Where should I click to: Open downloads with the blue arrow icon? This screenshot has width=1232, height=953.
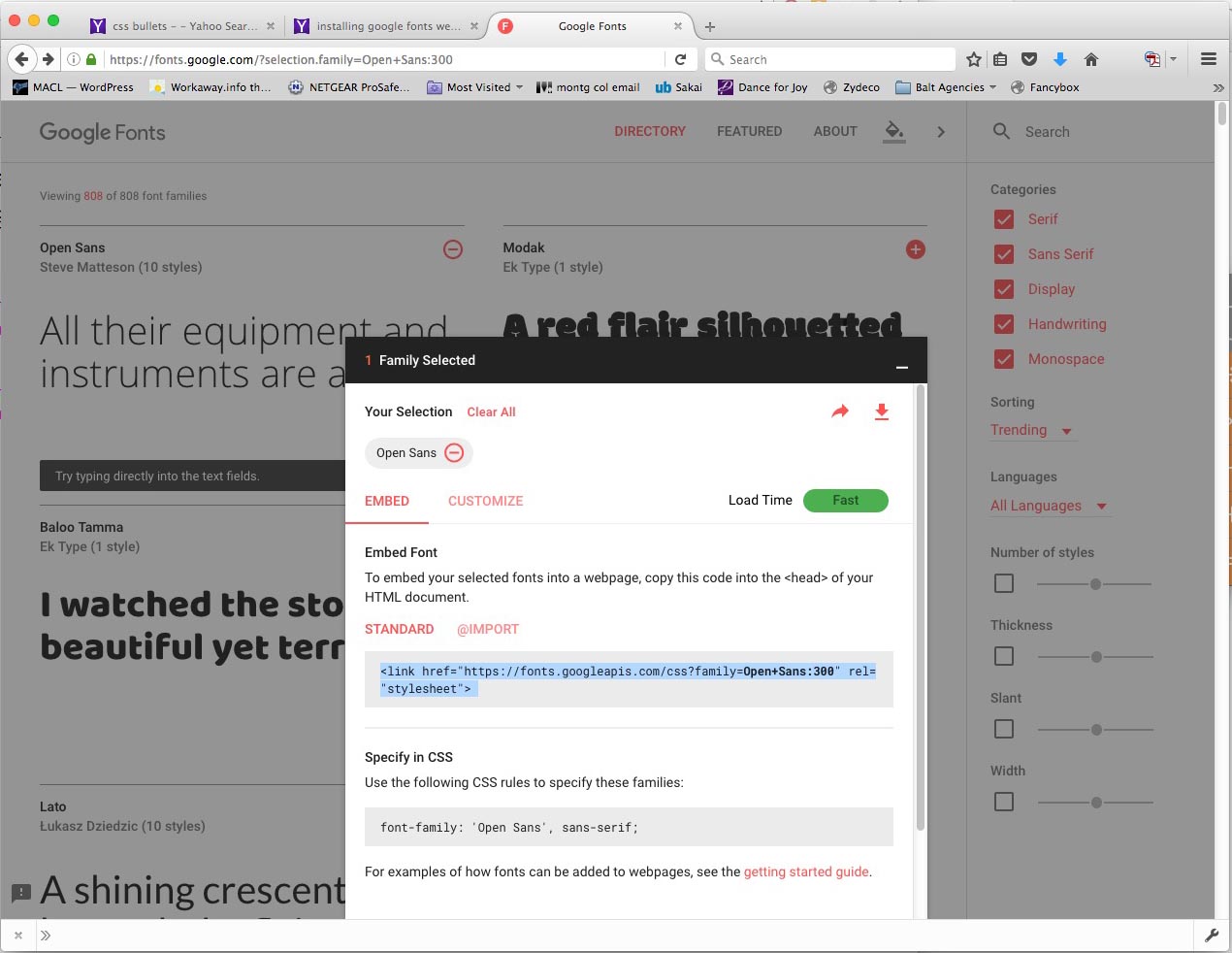(1060, 59)
